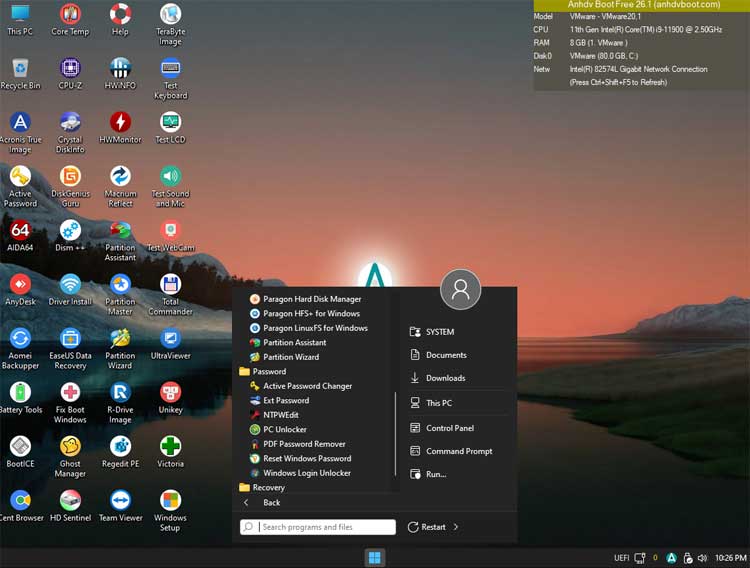This screenshot has width=750, height=568.
Task: Open Reset Windows Password entry
Action: pyautogui.click(x=300, y=458)
